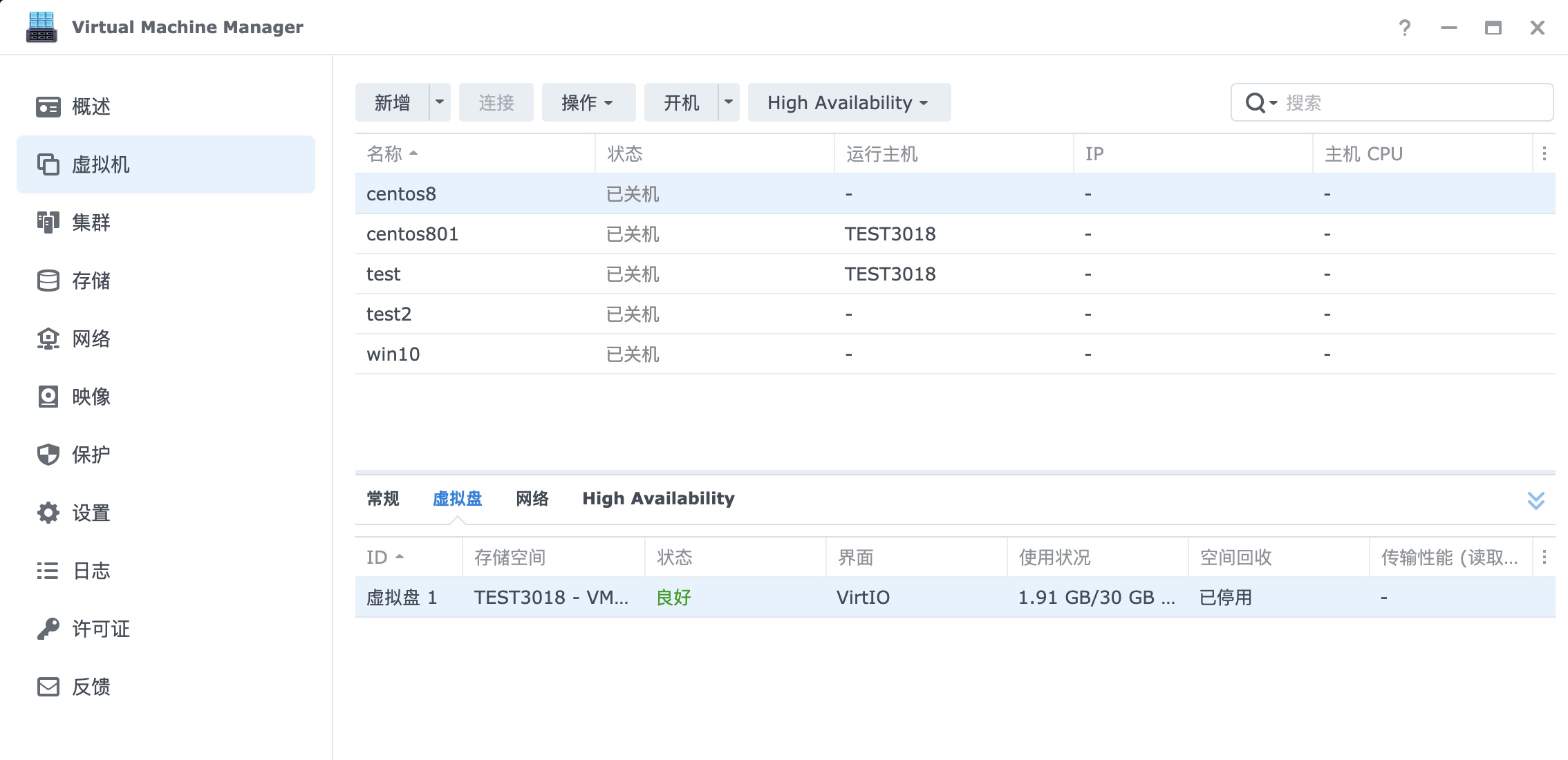Select the test virtual machine name

(x=383, y=274)
